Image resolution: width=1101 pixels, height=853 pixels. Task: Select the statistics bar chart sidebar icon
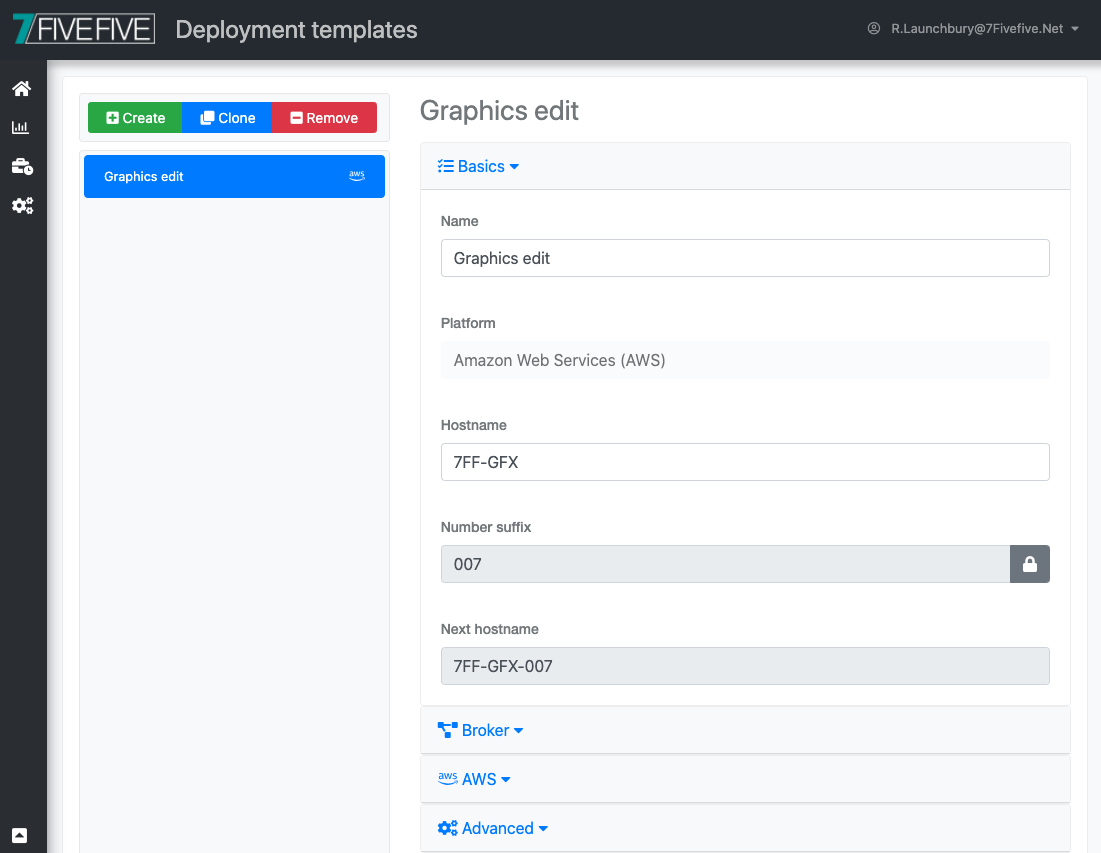(22, 127)
